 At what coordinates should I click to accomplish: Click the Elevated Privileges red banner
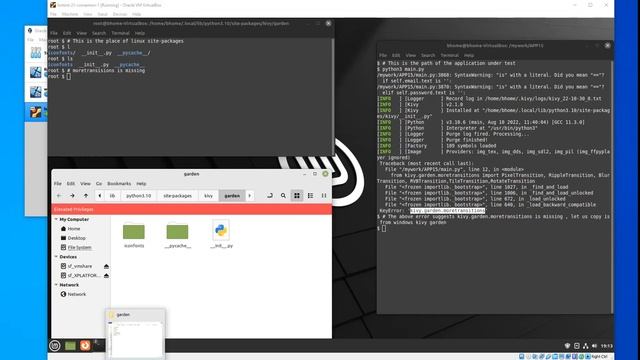click(x=191, y=209)
